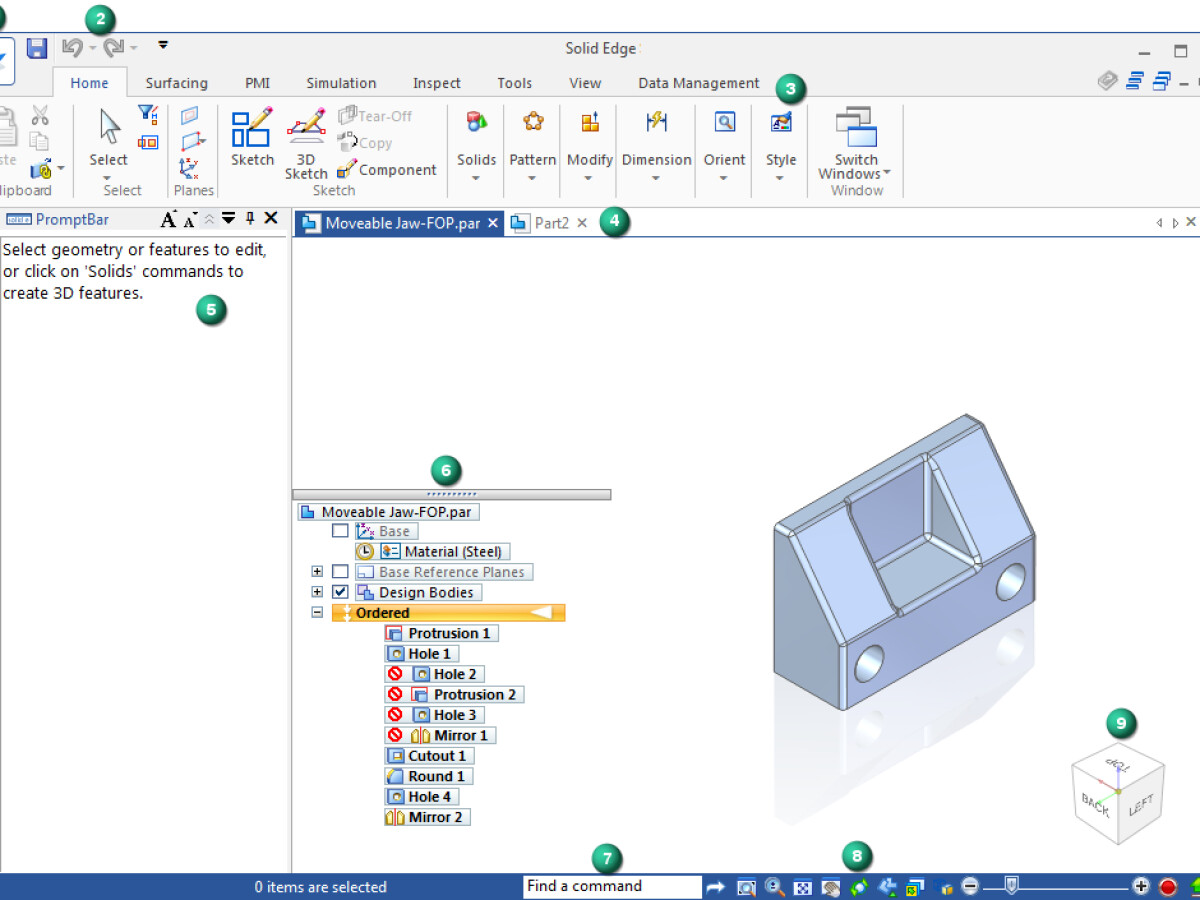The height and width of the screenshot is (900, 1200).
Task: Collapse the Ordered node
Action: pyautogui.click(x=317, y=613)
